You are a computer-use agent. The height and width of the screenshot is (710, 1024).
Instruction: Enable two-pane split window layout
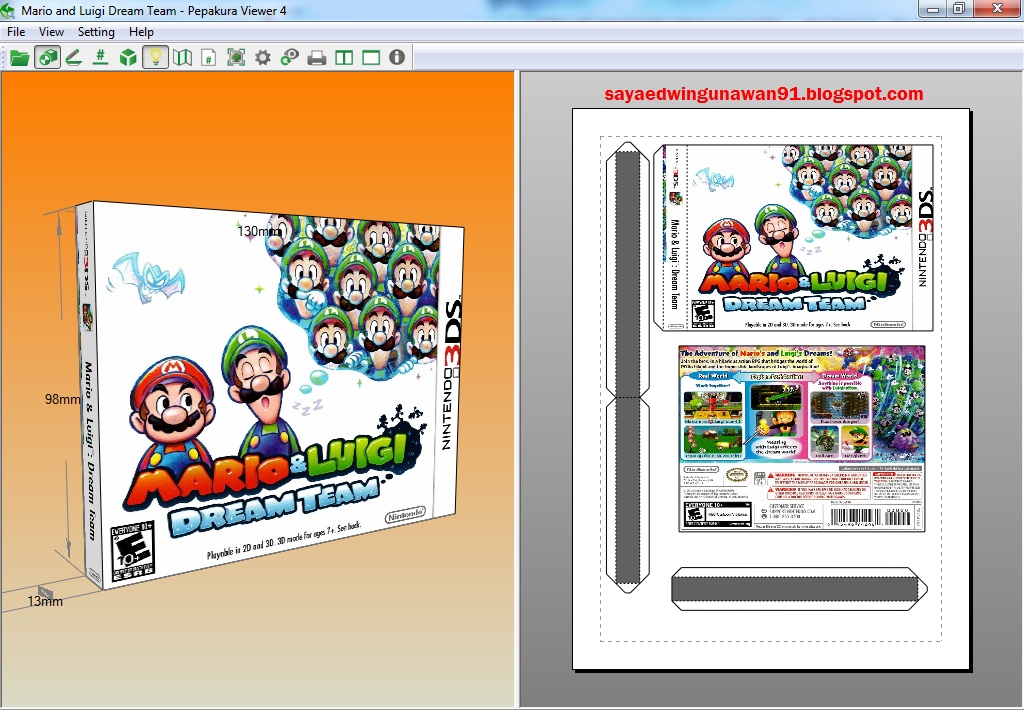click(342, 58)
